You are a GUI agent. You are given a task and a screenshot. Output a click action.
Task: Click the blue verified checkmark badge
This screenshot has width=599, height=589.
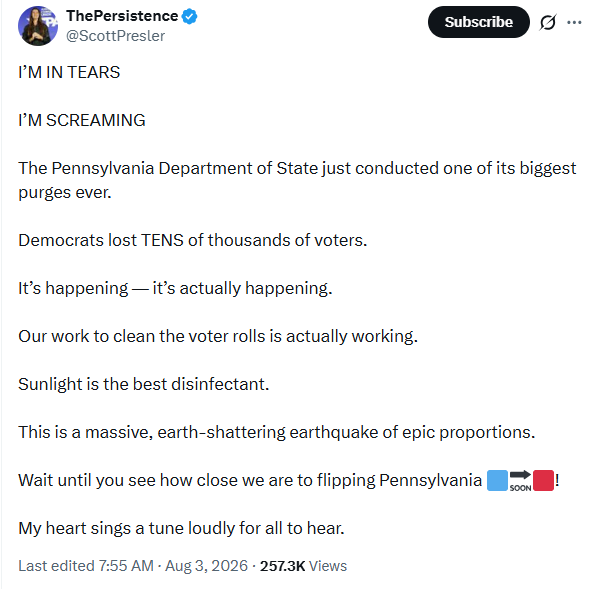coord(189,16)
